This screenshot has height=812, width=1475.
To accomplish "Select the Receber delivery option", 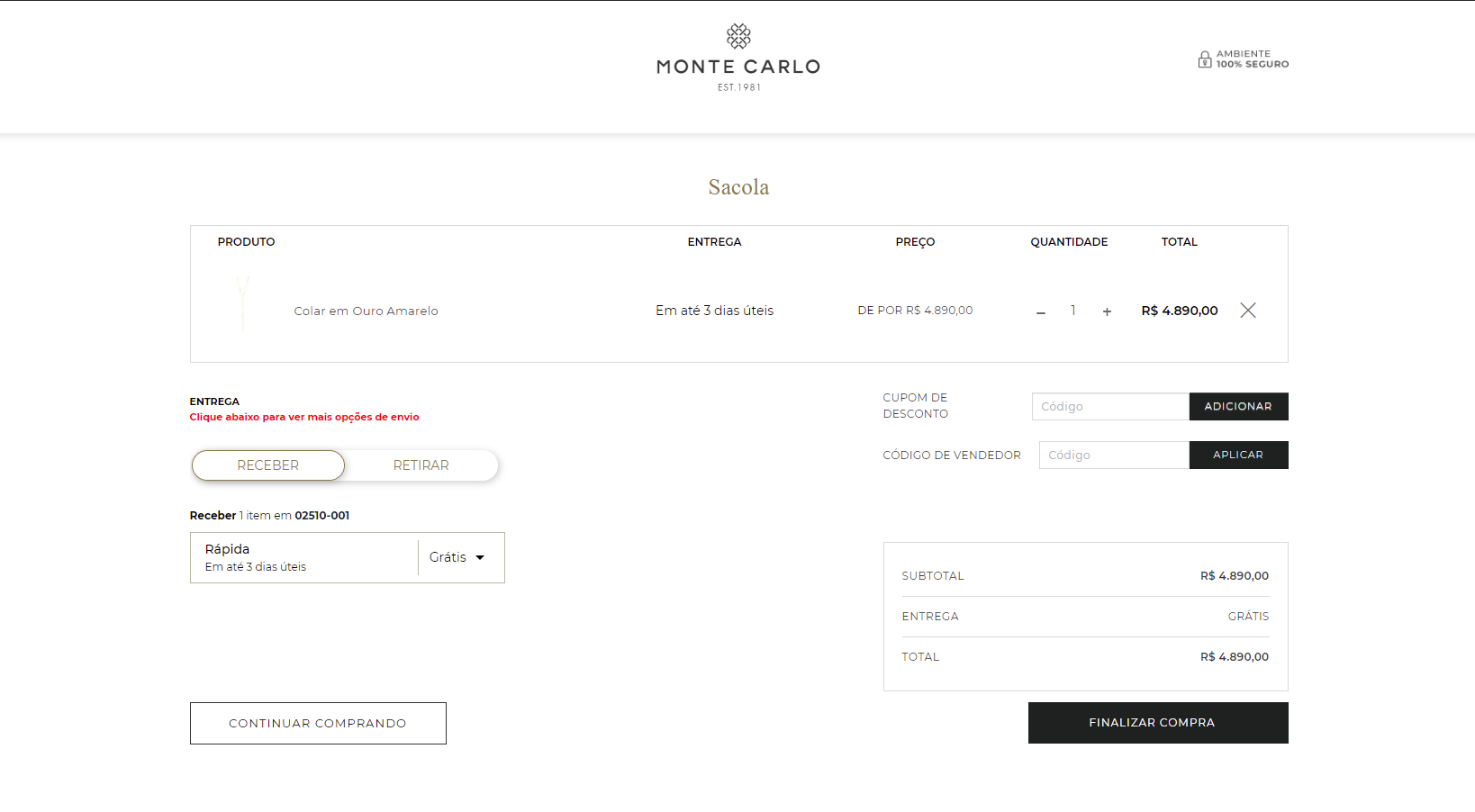I will pos(268,465).
